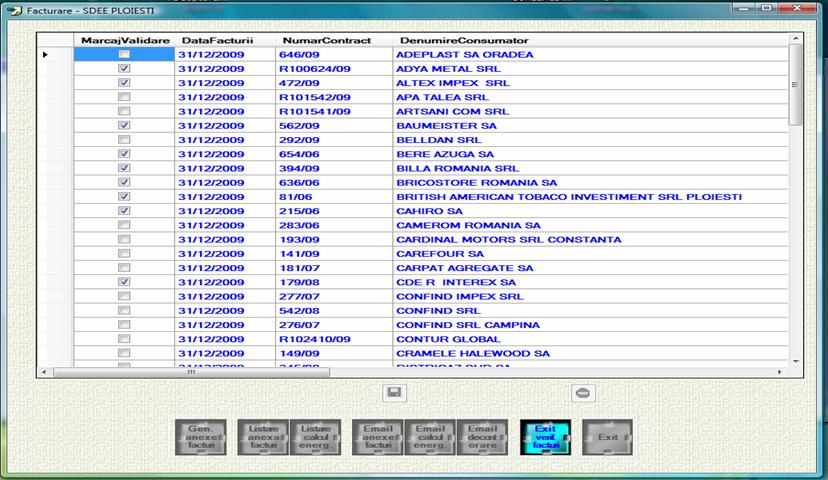The image size is (828, 480).
Task: Click contract number 179/08
Action: coord(334,283)
